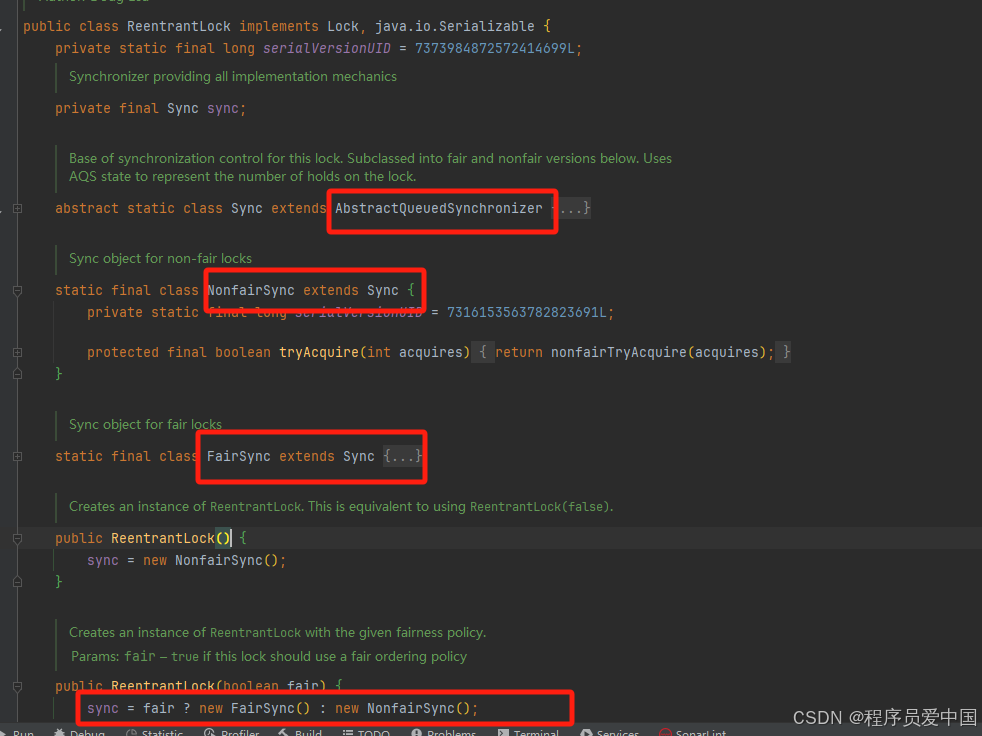
Task: Click the serialVersionUID field in ReentrantLock
Action: tap(326, 48)
